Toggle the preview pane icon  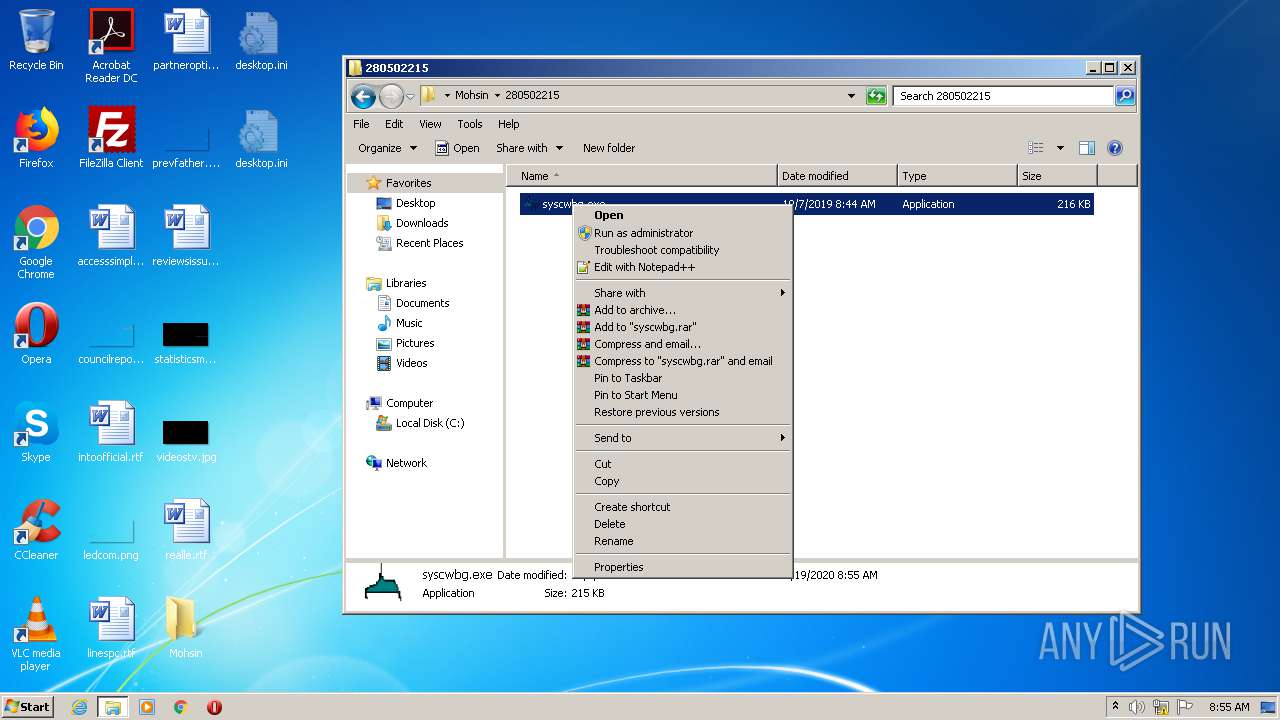click(1087, 148)
